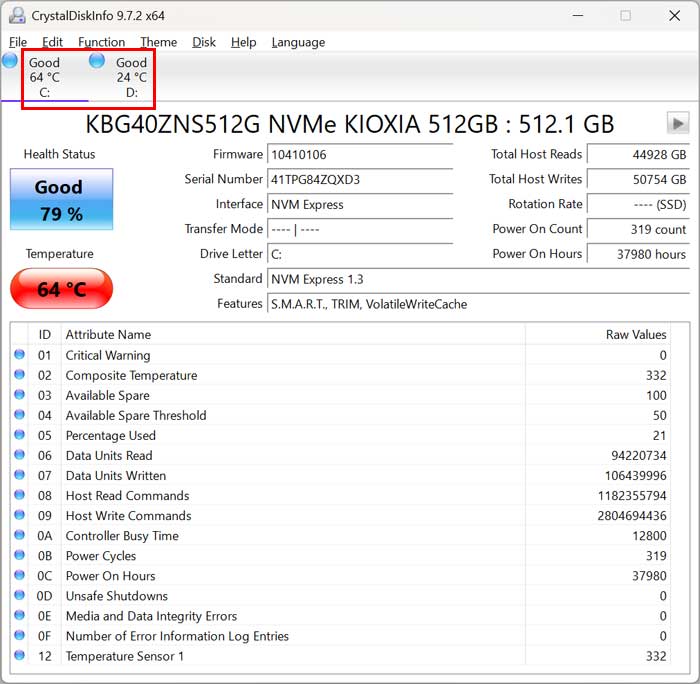The height and width of the screenshot is (684, 700).
Task: Click the status dot for Controller Busy Time
Action: click(x=19, y=535)
